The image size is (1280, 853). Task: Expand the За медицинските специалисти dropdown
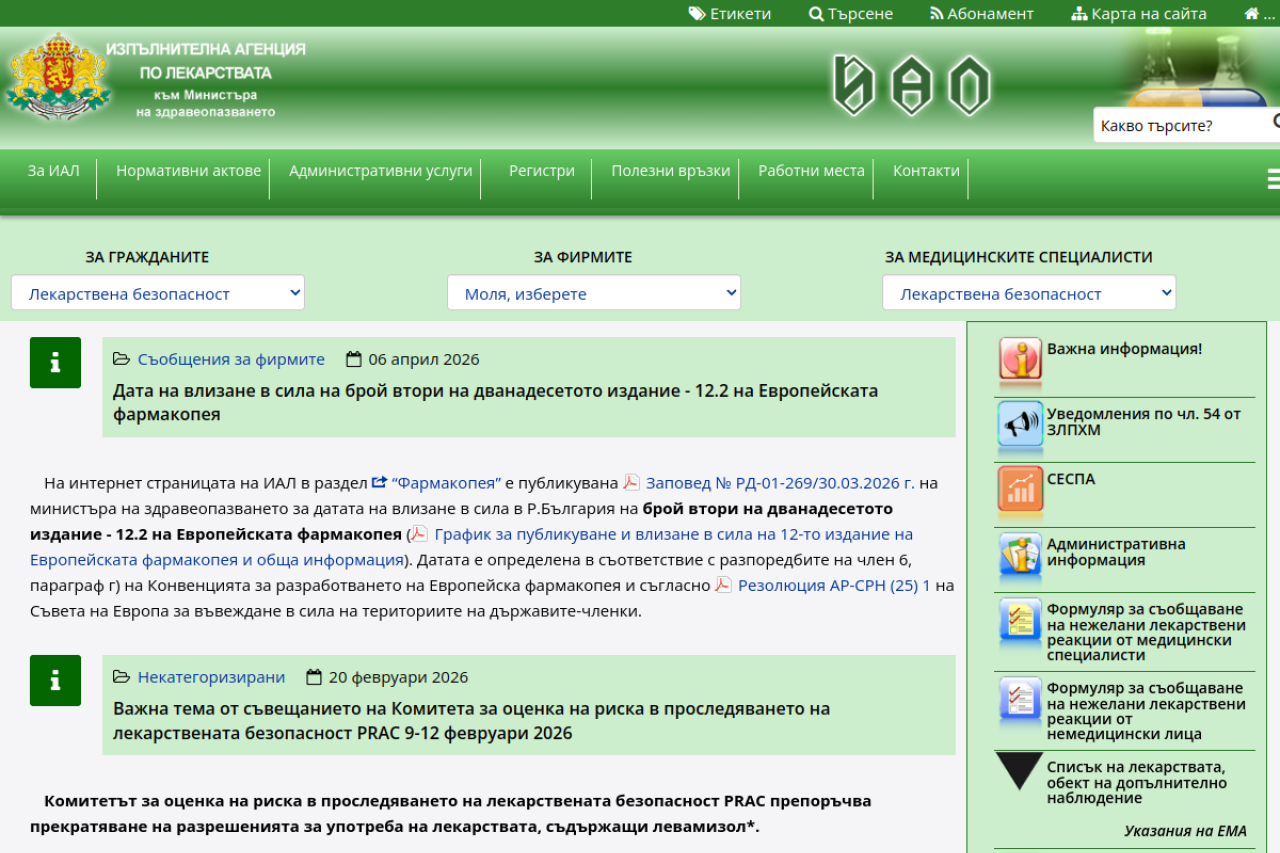pos(1028,293)
